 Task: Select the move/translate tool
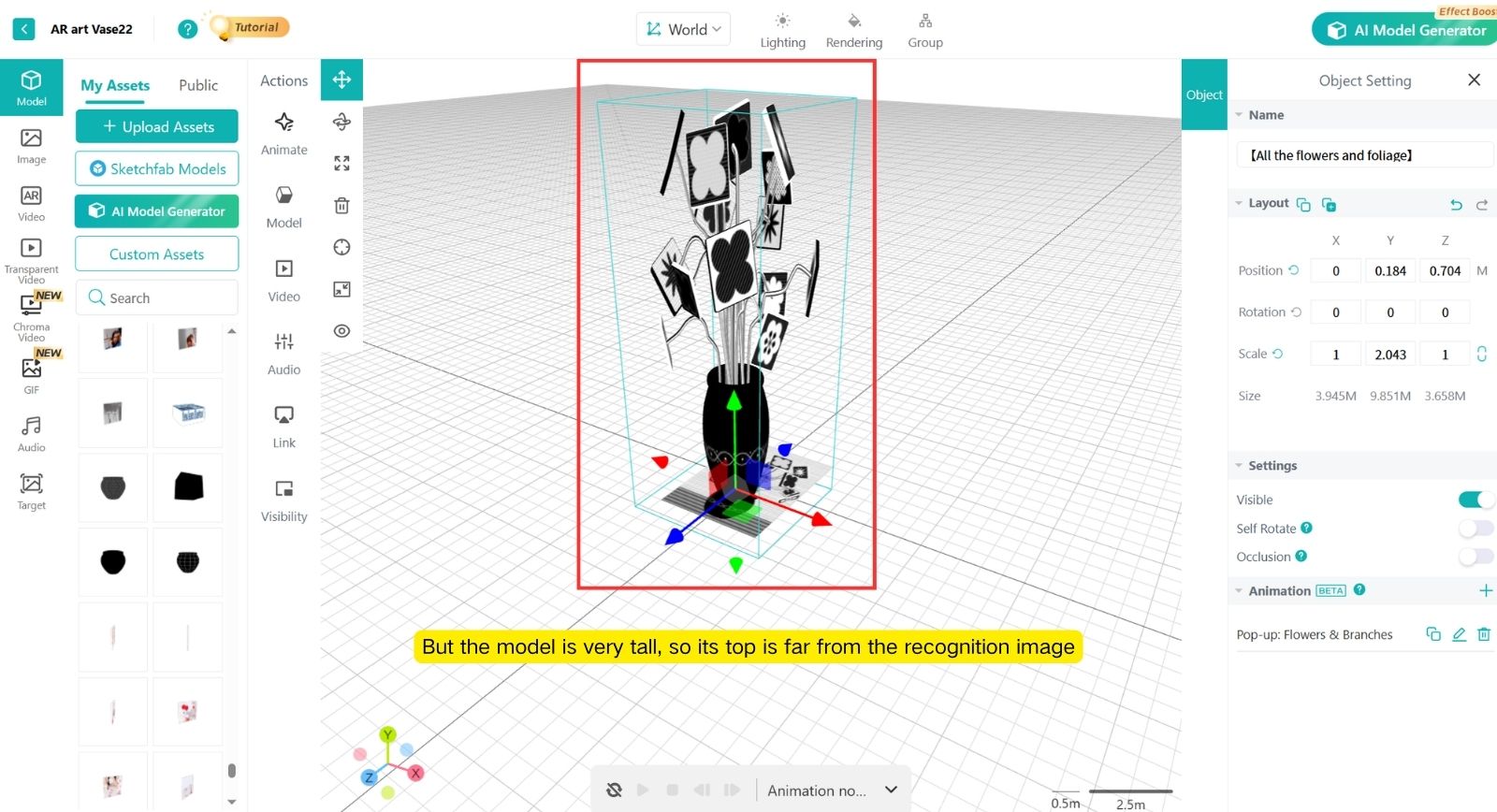pyautogui.click(x=342, y=80)
